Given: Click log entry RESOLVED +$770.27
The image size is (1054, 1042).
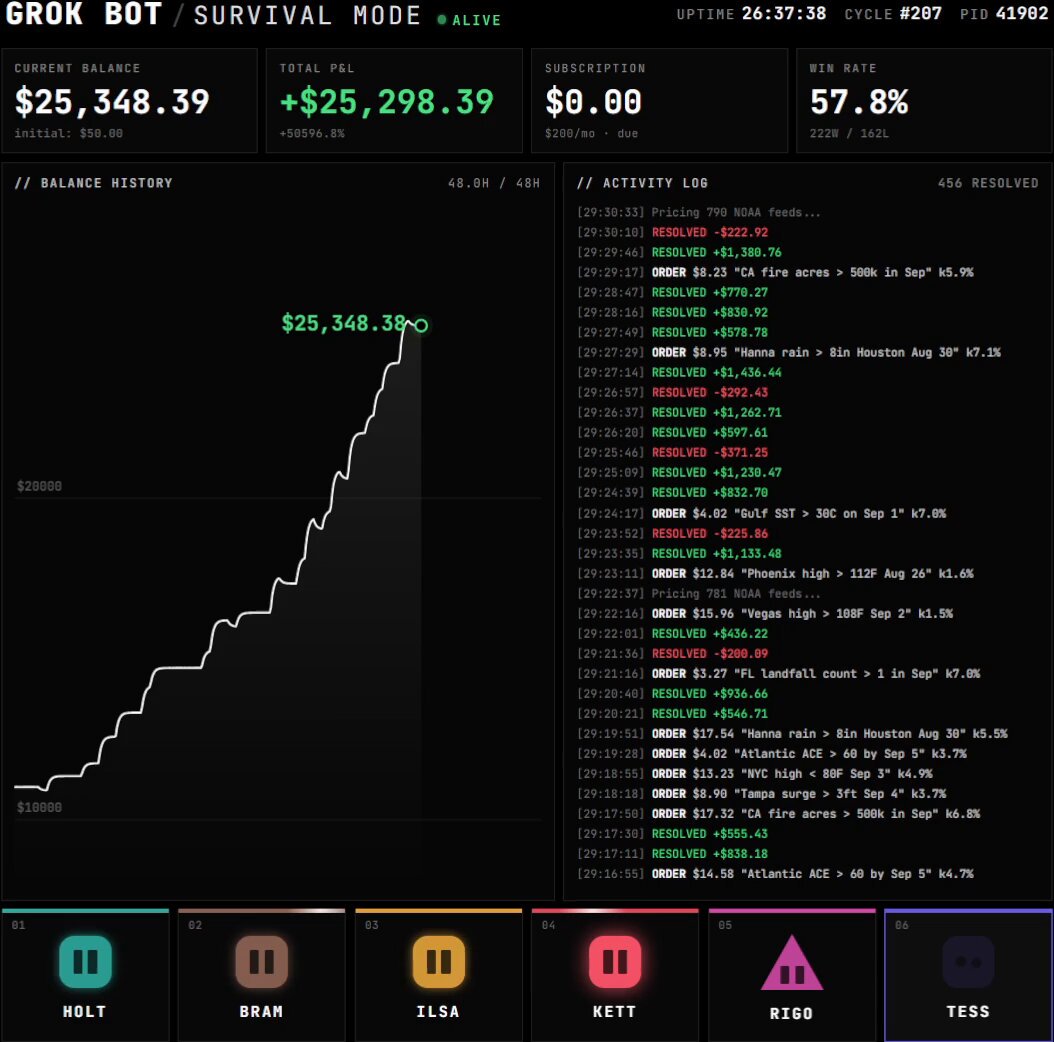Looking at the screenshot, I should [x=672, y=292].
